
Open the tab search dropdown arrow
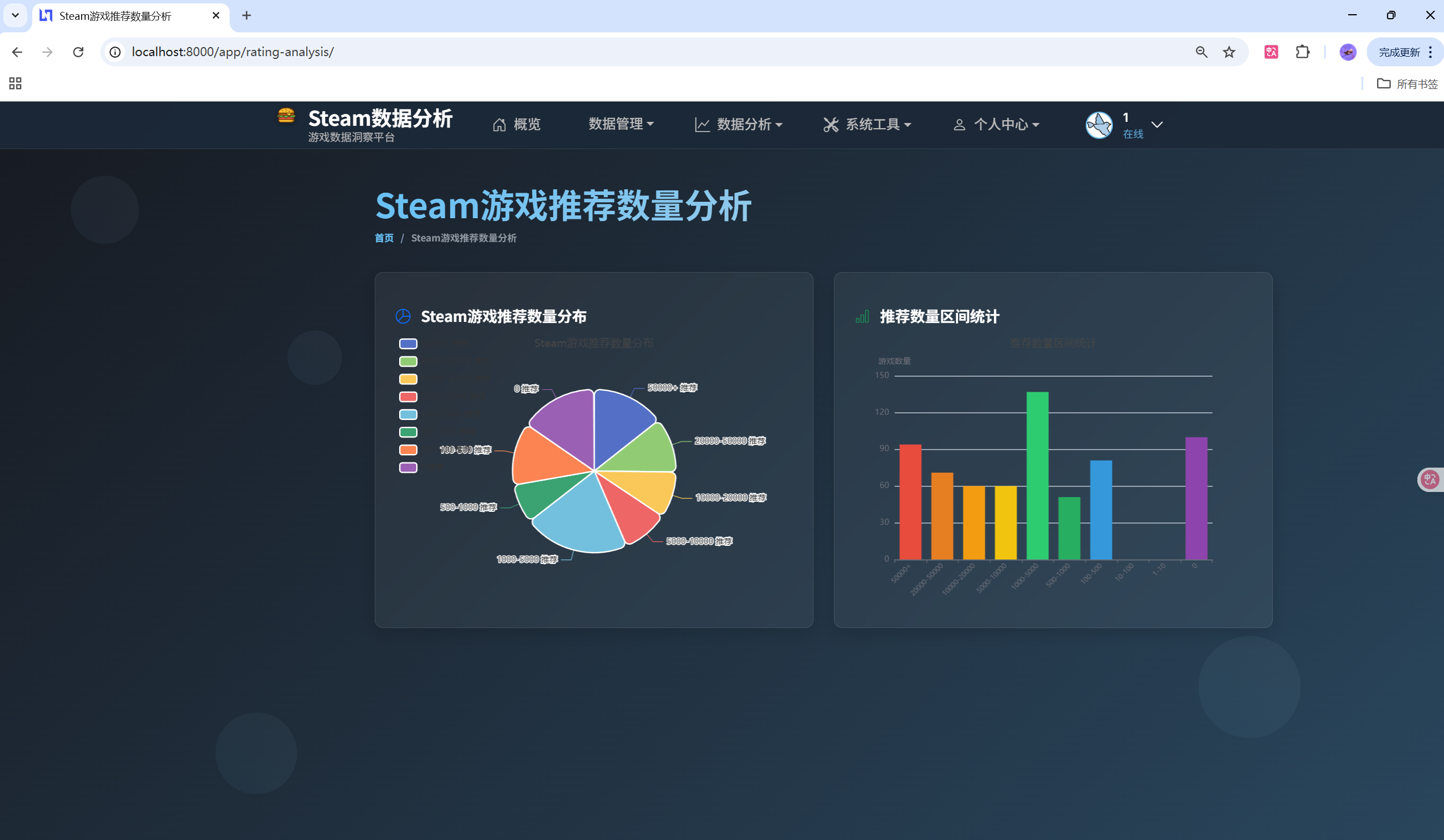pos(15,15)
